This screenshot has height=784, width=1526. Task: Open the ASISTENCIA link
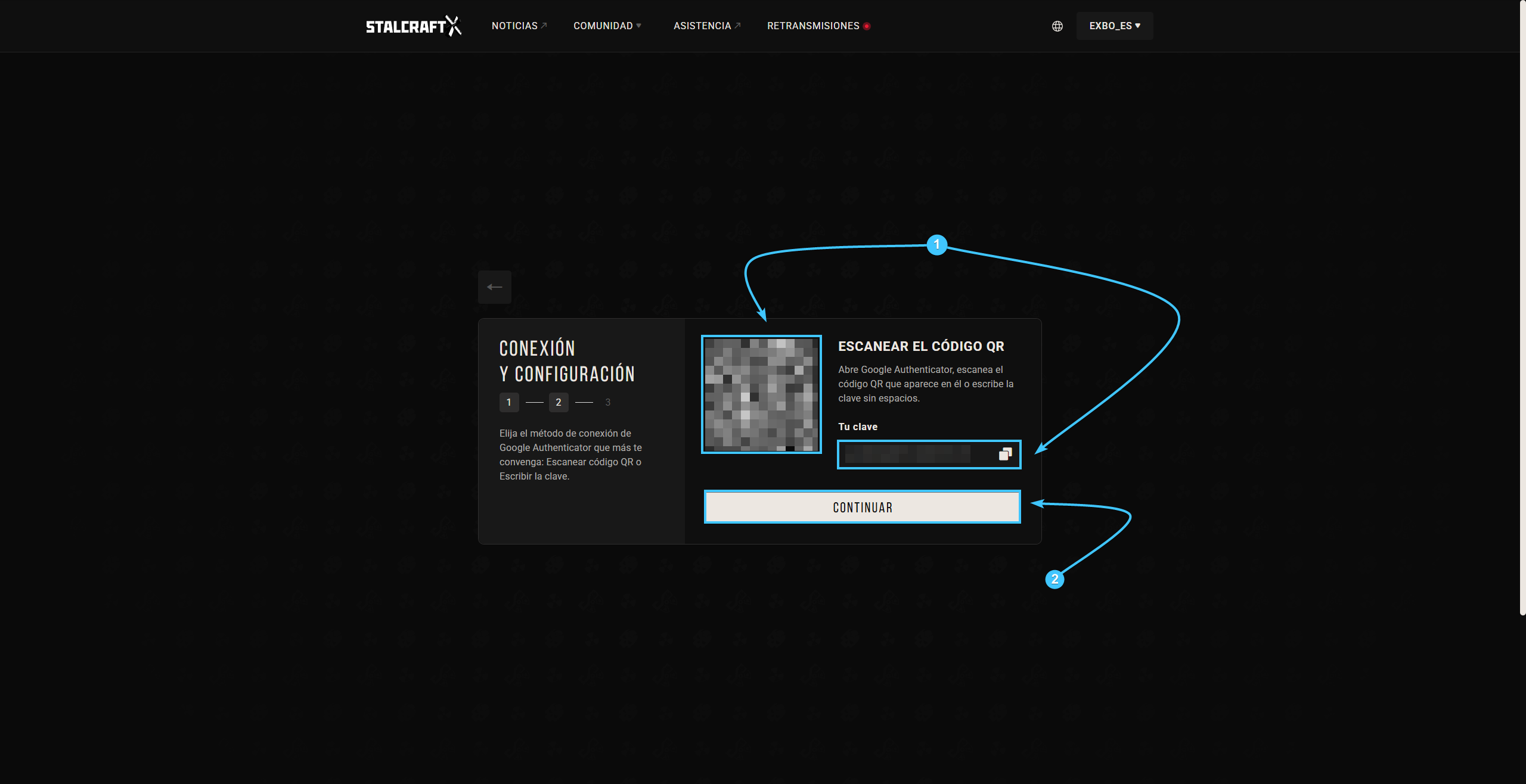click(707, 26)
